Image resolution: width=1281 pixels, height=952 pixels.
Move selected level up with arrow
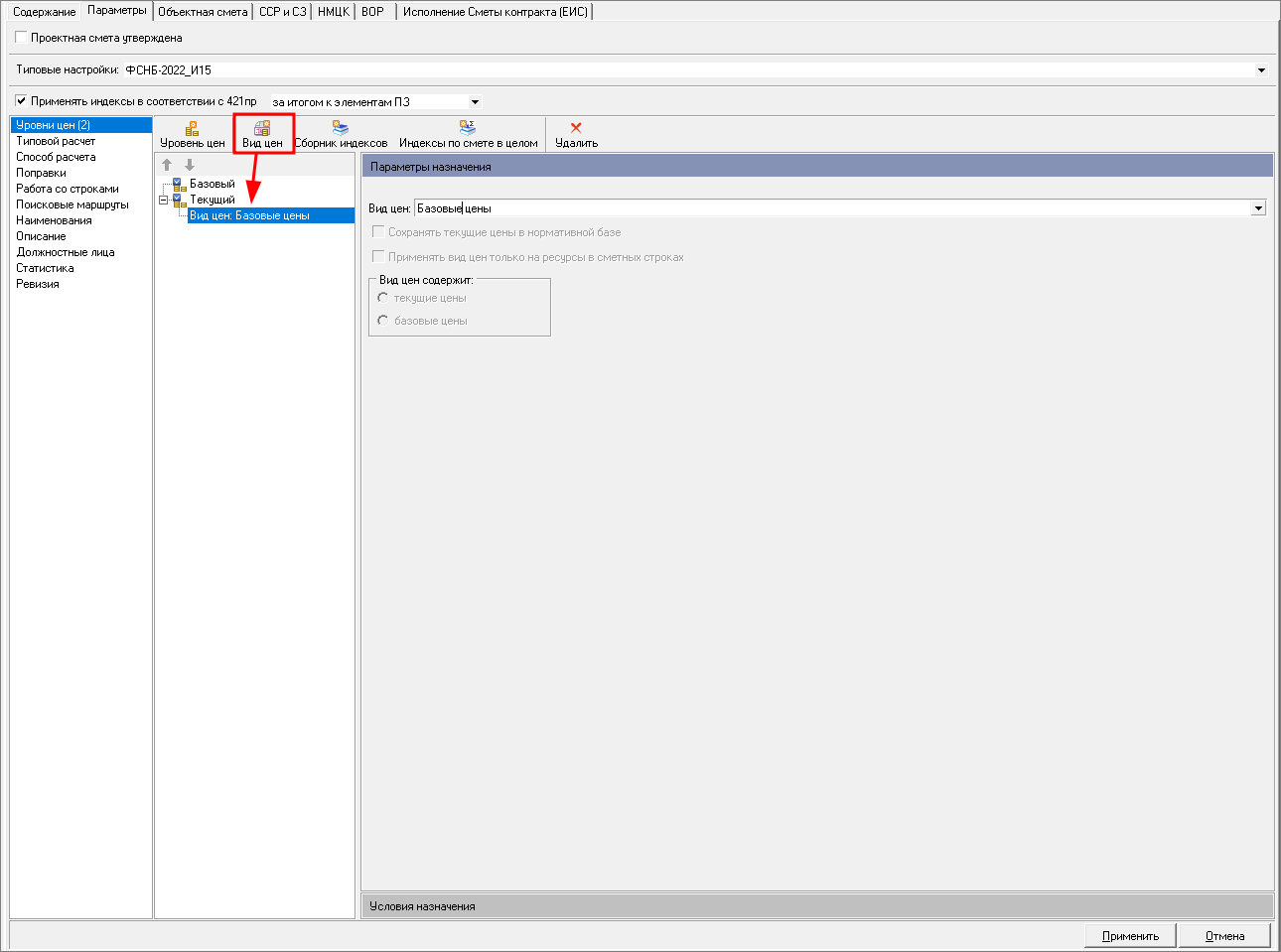tap(167, 165)
